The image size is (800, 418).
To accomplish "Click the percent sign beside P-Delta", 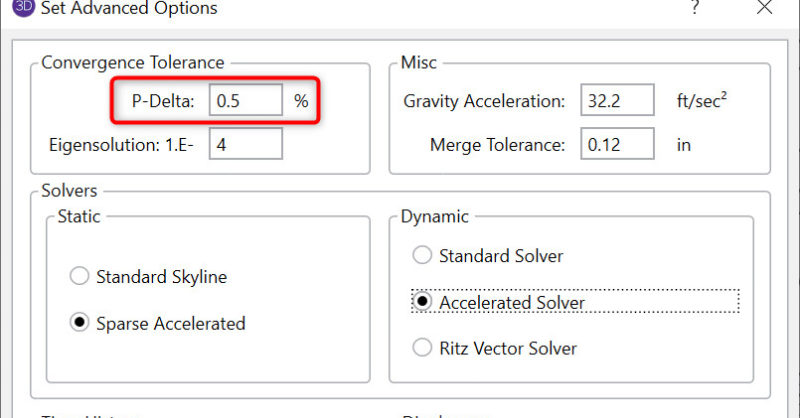I will point(301,101).
